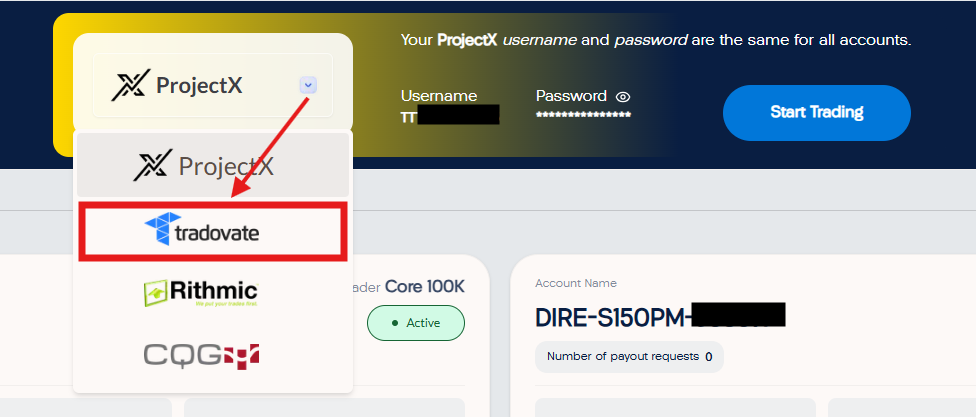The image size is (976, 417).
Task: Choose ProjectX option in the open list
Action: click(x=213, y=165)
